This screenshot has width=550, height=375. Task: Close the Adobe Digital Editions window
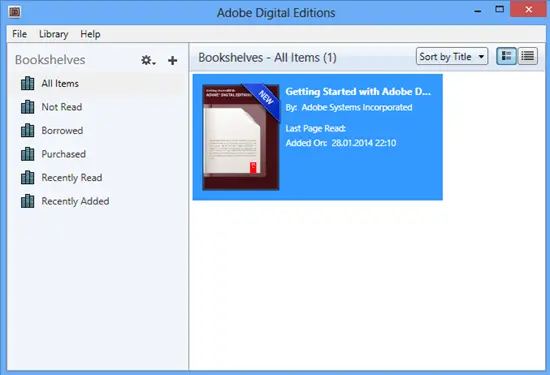click(528, 9)
